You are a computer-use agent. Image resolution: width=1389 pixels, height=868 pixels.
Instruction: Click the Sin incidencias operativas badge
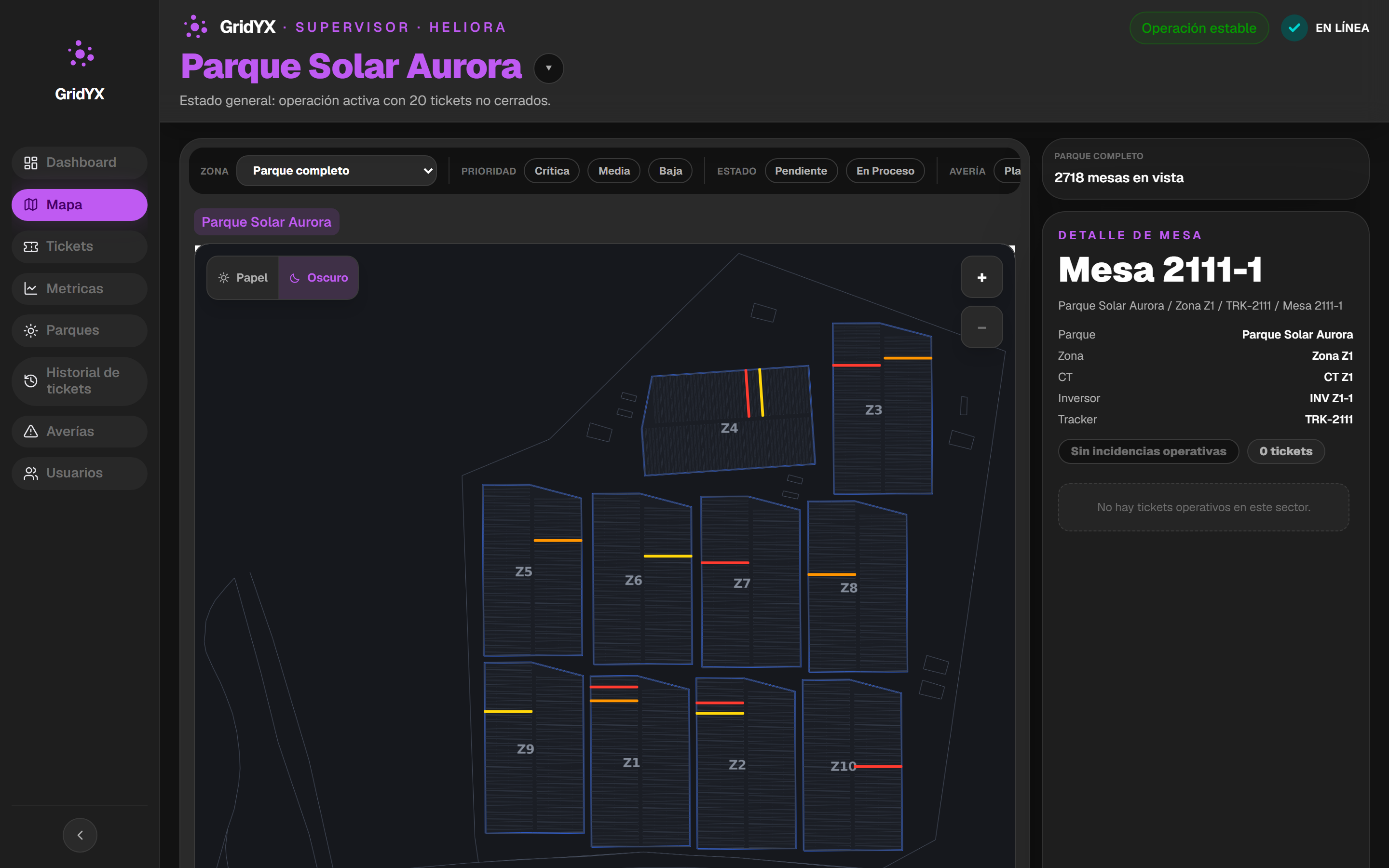pyautogui.click(x=1148, y=451)
